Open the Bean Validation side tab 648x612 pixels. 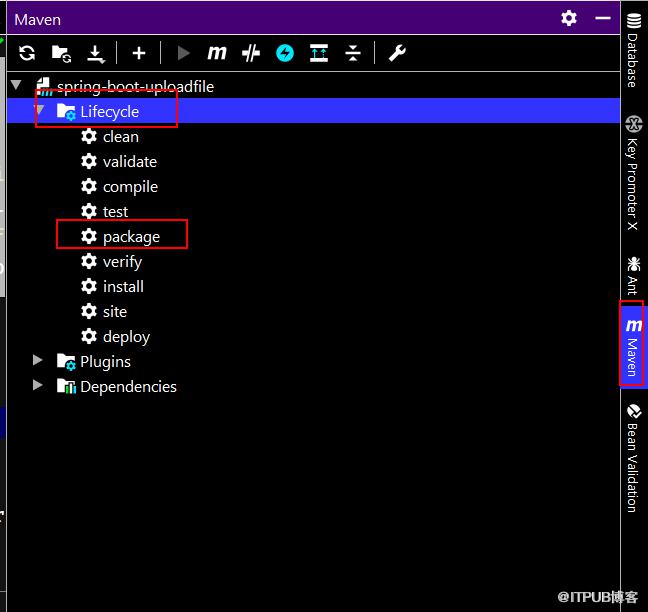(633, 459)
